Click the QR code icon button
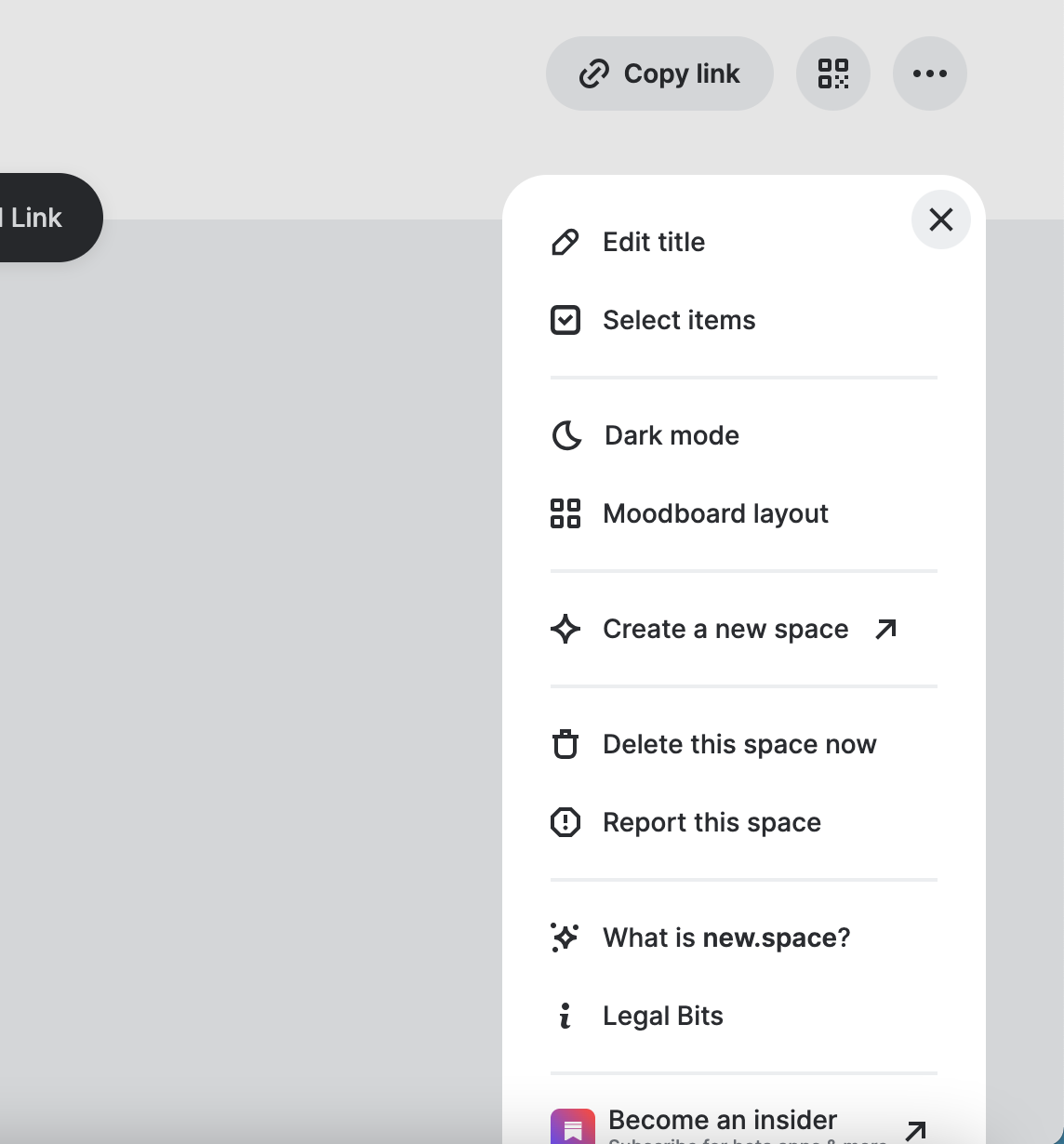The image size is (1064, 1144). click(833, 73)
